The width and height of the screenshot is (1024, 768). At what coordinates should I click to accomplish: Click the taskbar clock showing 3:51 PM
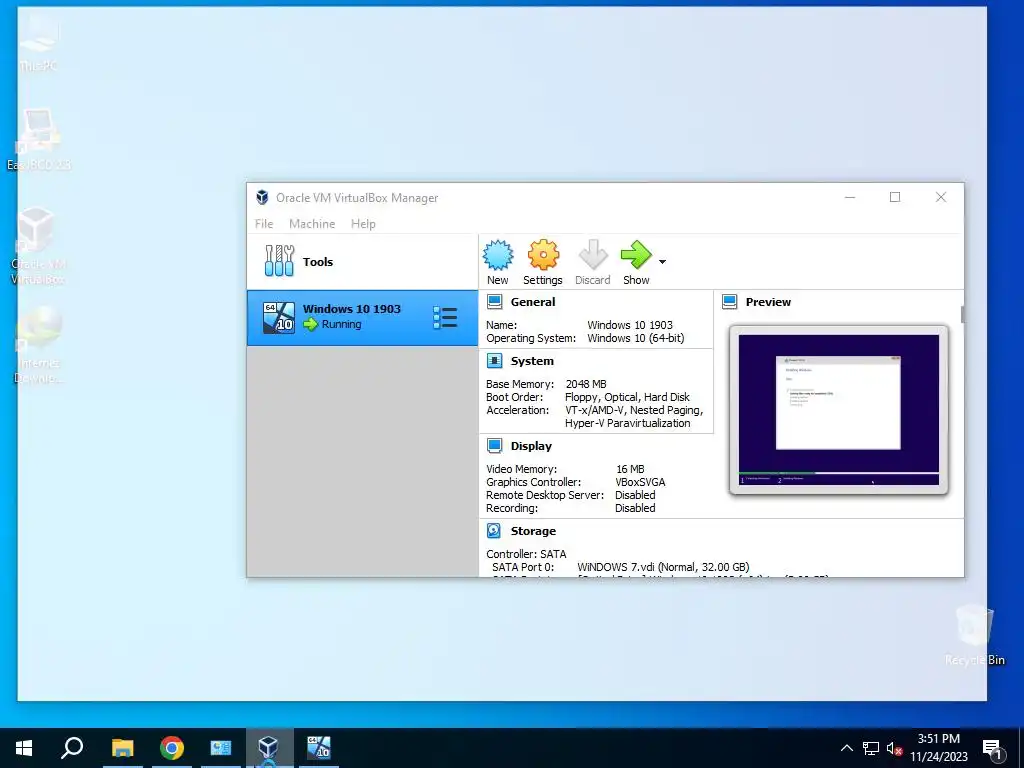(x=938, y=748)
